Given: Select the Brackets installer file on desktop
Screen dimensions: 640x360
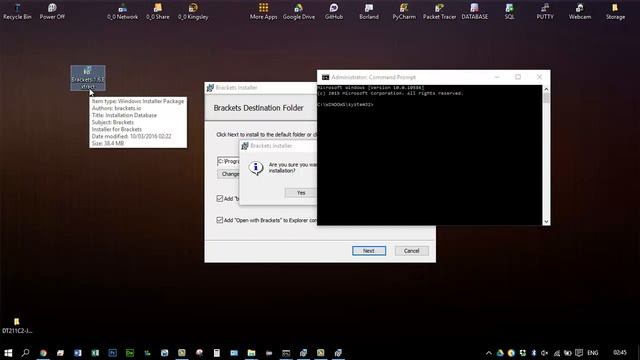Looking at the screenshot, I should pos(88,78).
